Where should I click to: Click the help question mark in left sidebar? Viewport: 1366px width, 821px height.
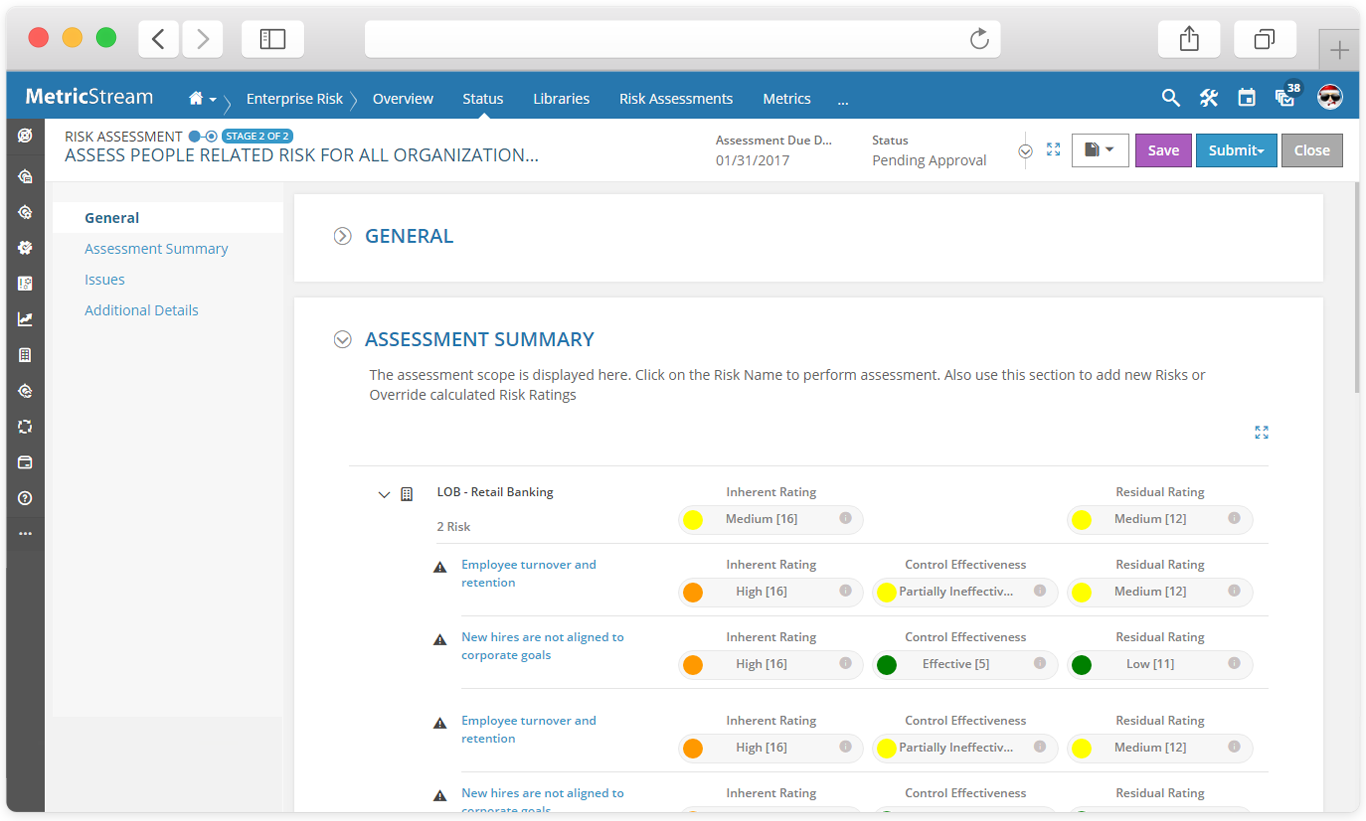(x=25, y=497)
